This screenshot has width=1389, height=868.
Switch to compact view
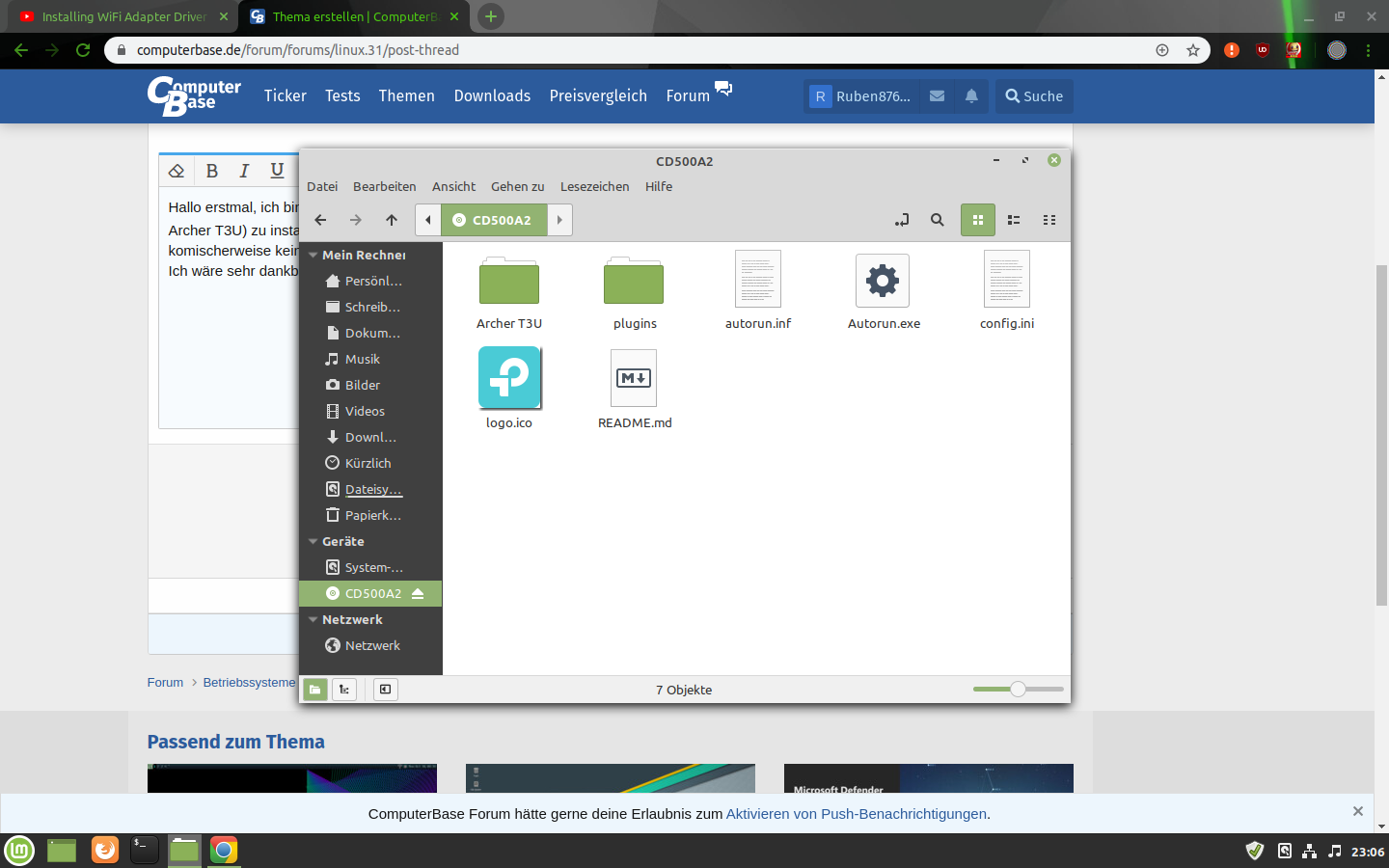coord(1049,220)
